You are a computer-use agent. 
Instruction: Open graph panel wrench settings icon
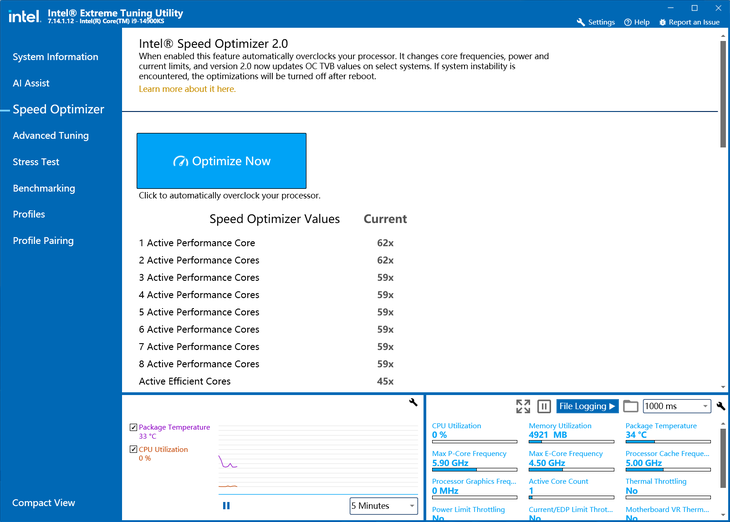click(x=413, y=402)
